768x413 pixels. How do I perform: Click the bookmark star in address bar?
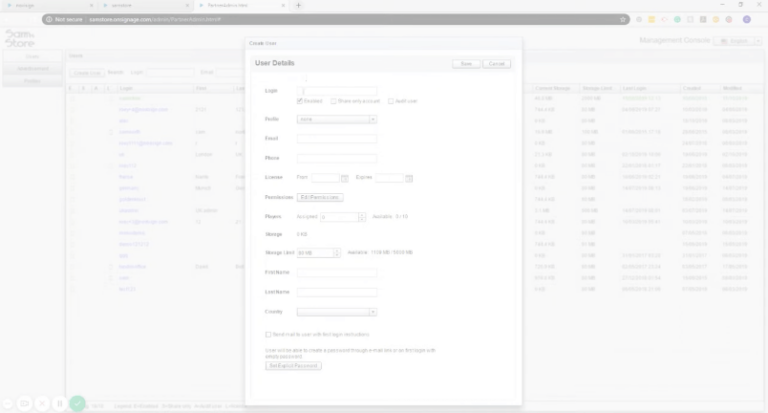pyautogui.click(x=621, y=19)
